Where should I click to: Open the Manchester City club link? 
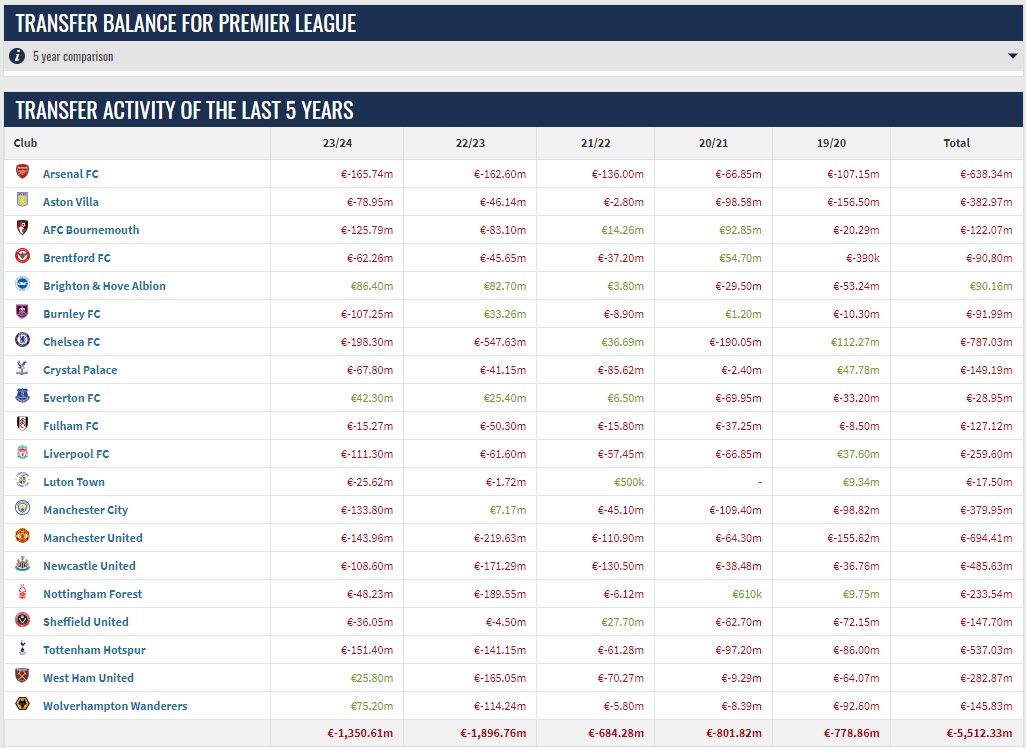85,510
